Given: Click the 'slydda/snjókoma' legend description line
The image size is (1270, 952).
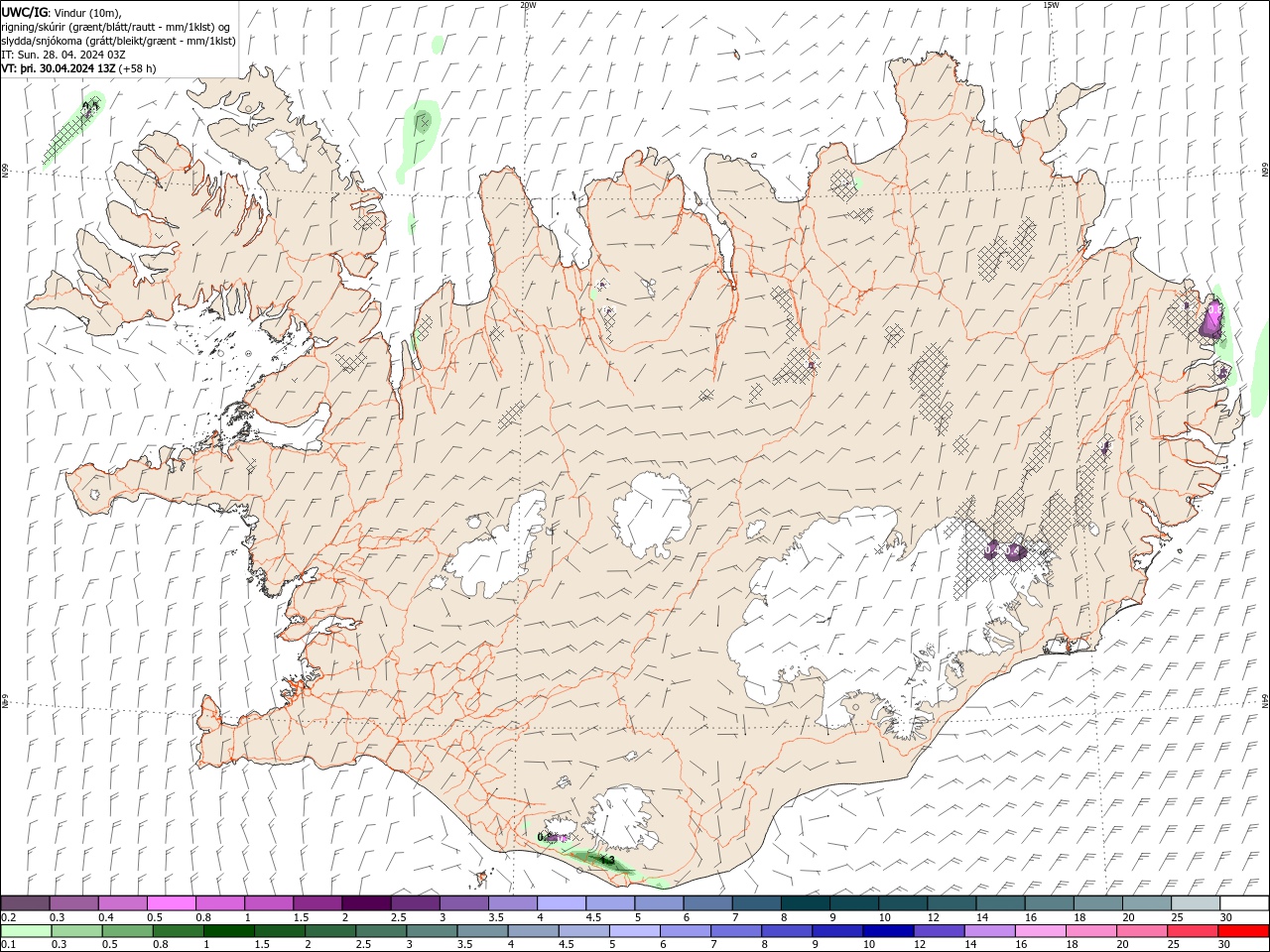Looking at the screenshot, I should click(x=119, y=41).
